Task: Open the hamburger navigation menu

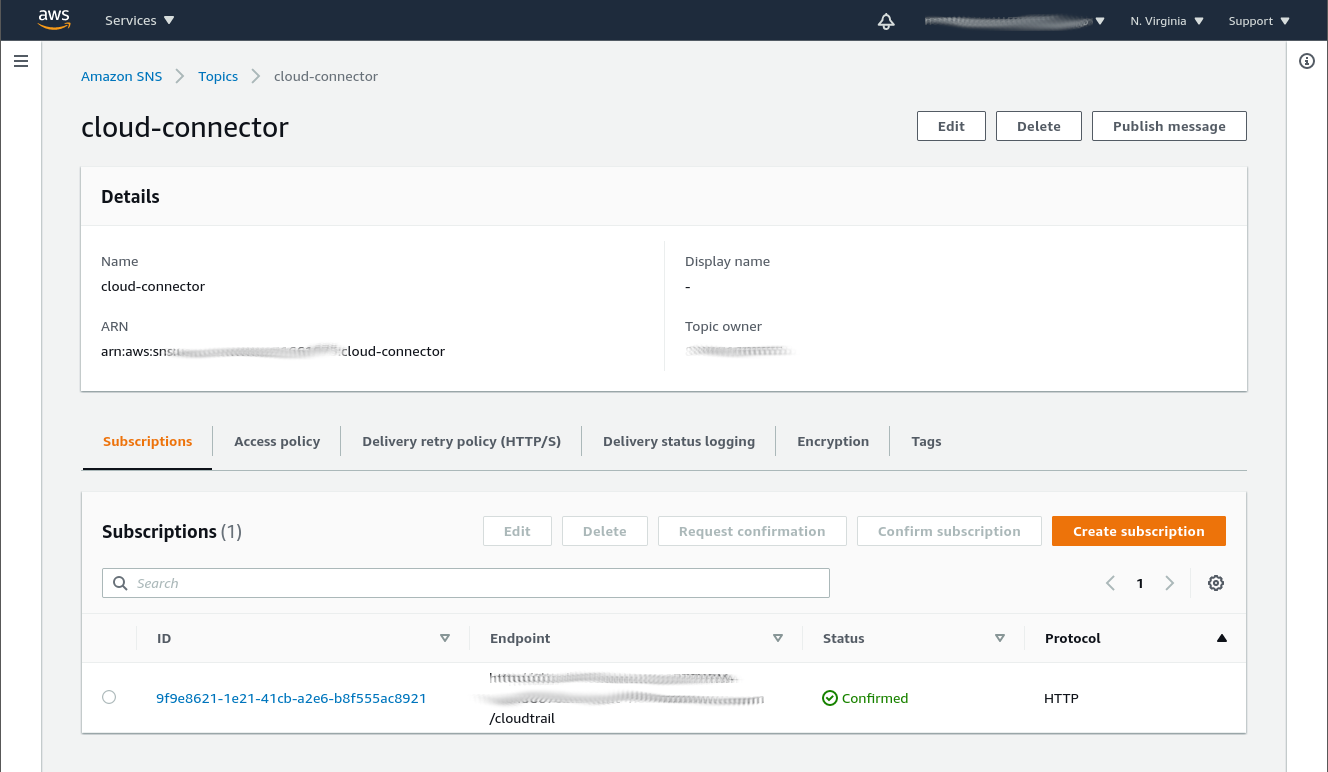Action: pos(20,61)
